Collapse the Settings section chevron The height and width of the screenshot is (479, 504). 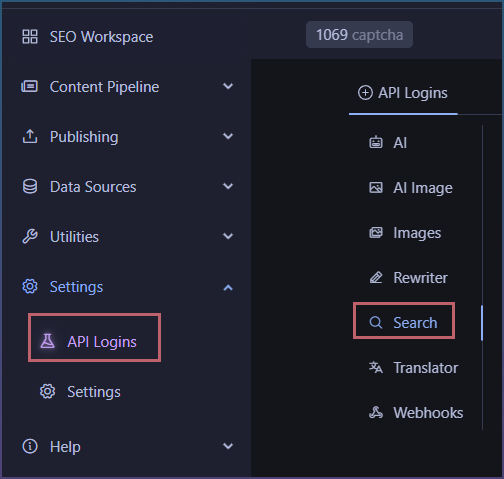click(228, 287)
